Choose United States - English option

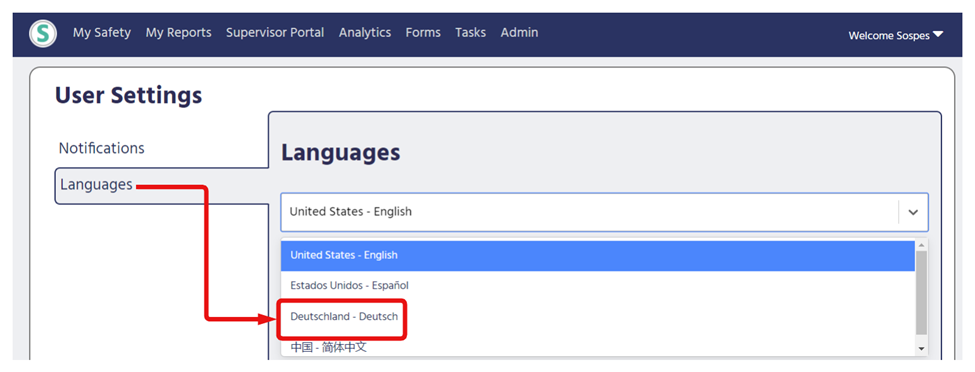tap(598, 255)
